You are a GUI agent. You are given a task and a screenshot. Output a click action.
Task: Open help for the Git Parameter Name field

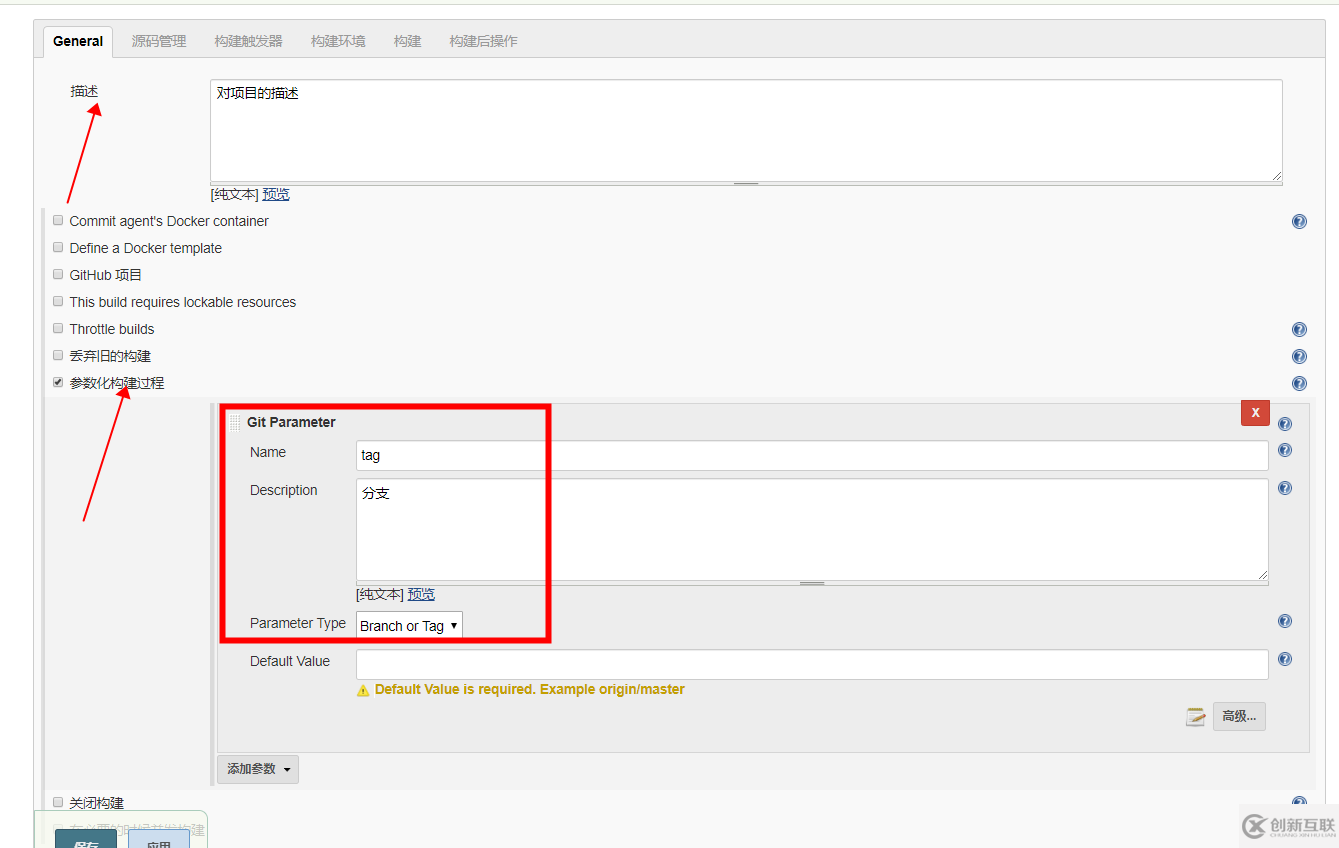(1284, 450)
